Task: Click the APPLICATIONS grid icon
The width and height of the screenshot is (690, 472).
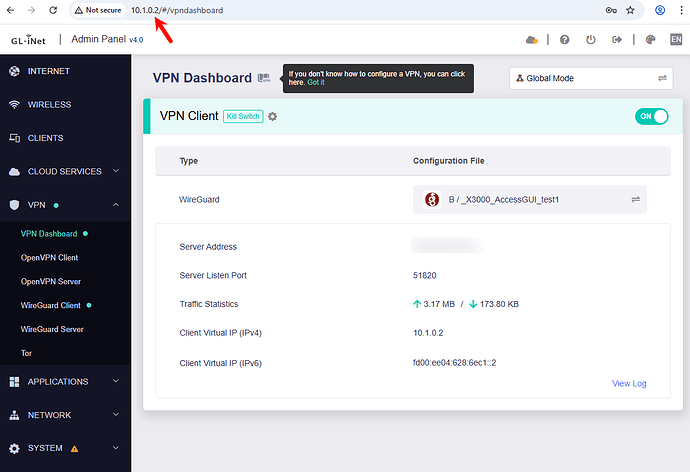Action: [x=14, y=381]
